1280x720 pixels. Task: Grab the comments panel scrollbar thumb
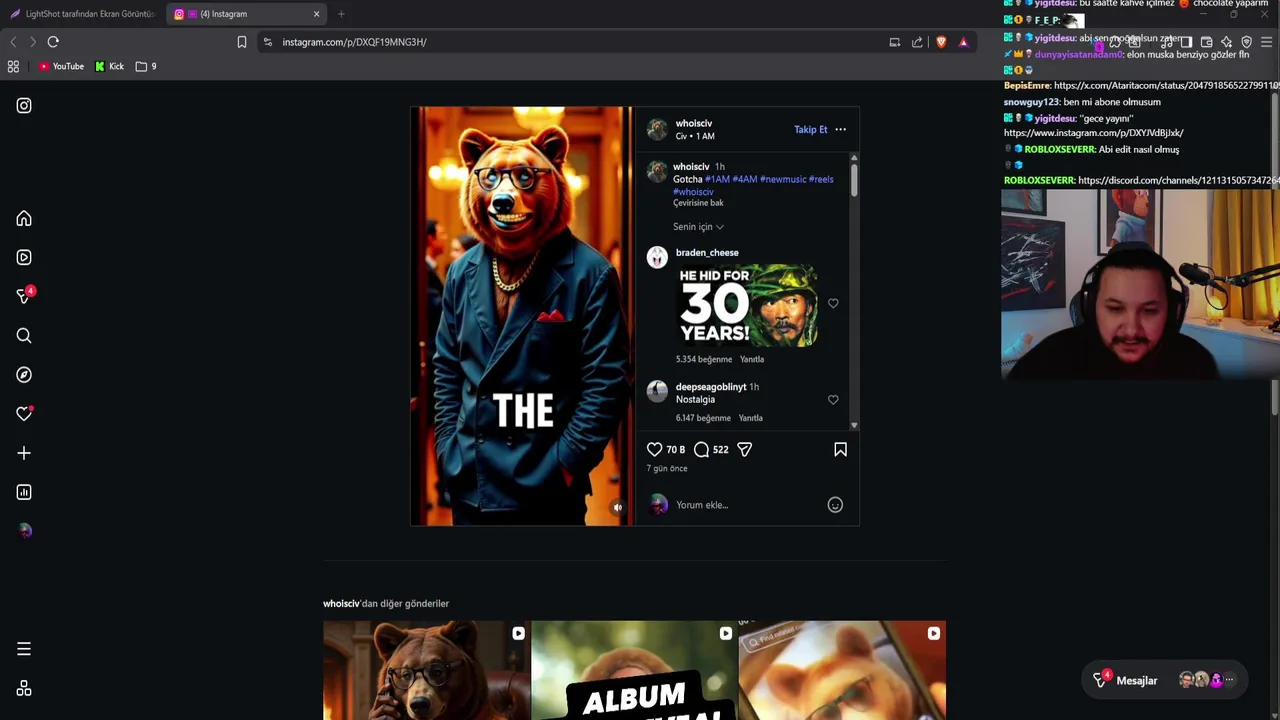[x=854, y=178]
